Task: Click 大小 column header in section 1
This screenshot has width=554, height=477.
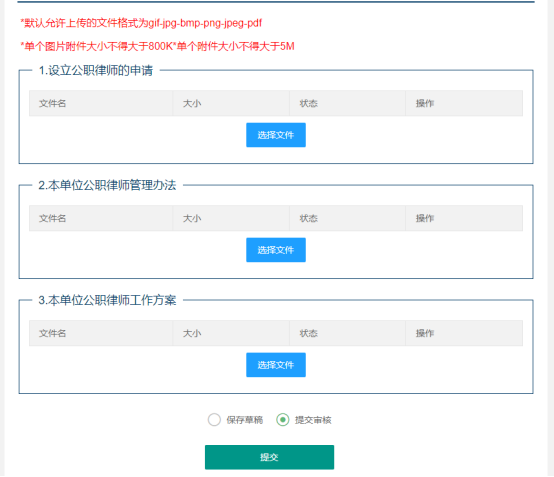Action: (x=192, y=104)
